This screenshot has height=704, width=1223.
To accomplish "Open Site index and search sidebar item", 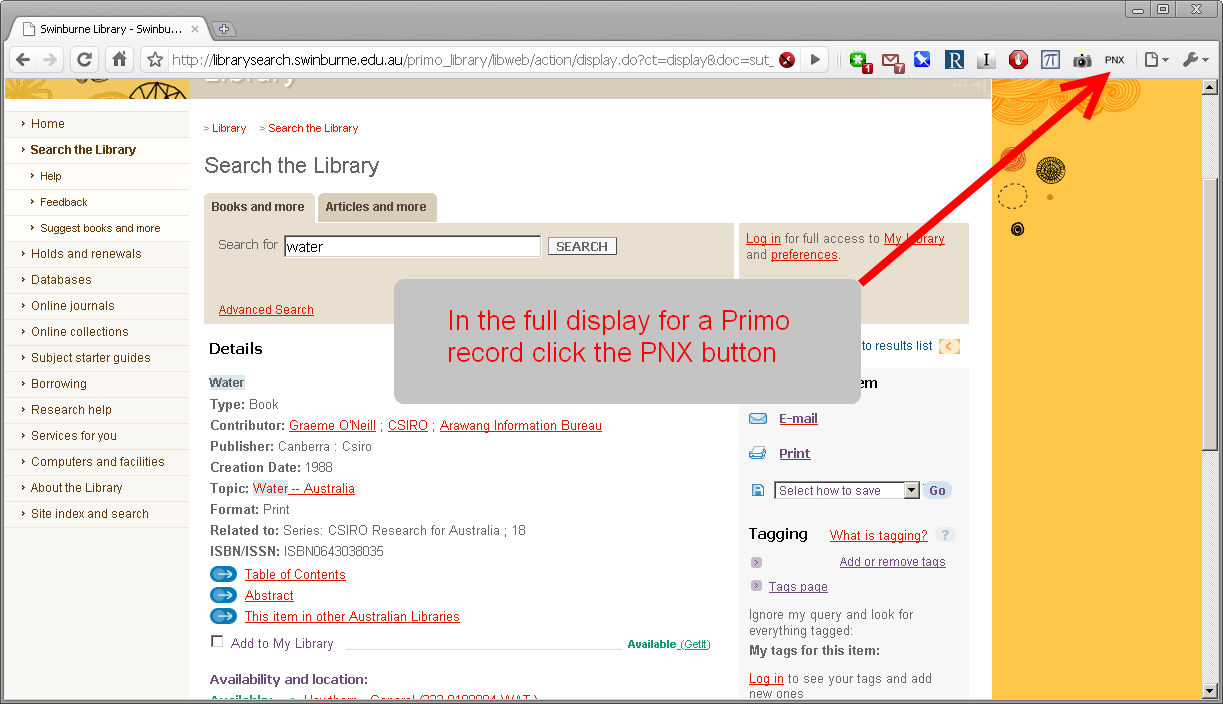I will point(90,514).
